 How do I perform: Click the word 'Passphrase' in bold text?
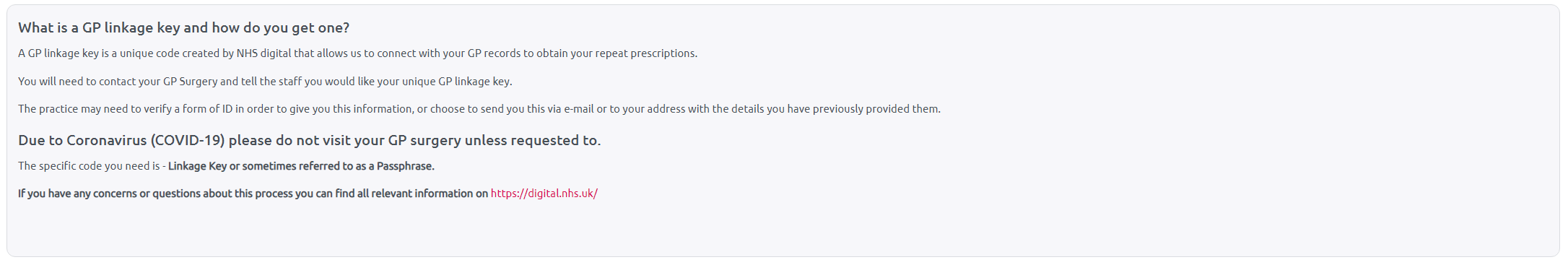click(404, 166)
